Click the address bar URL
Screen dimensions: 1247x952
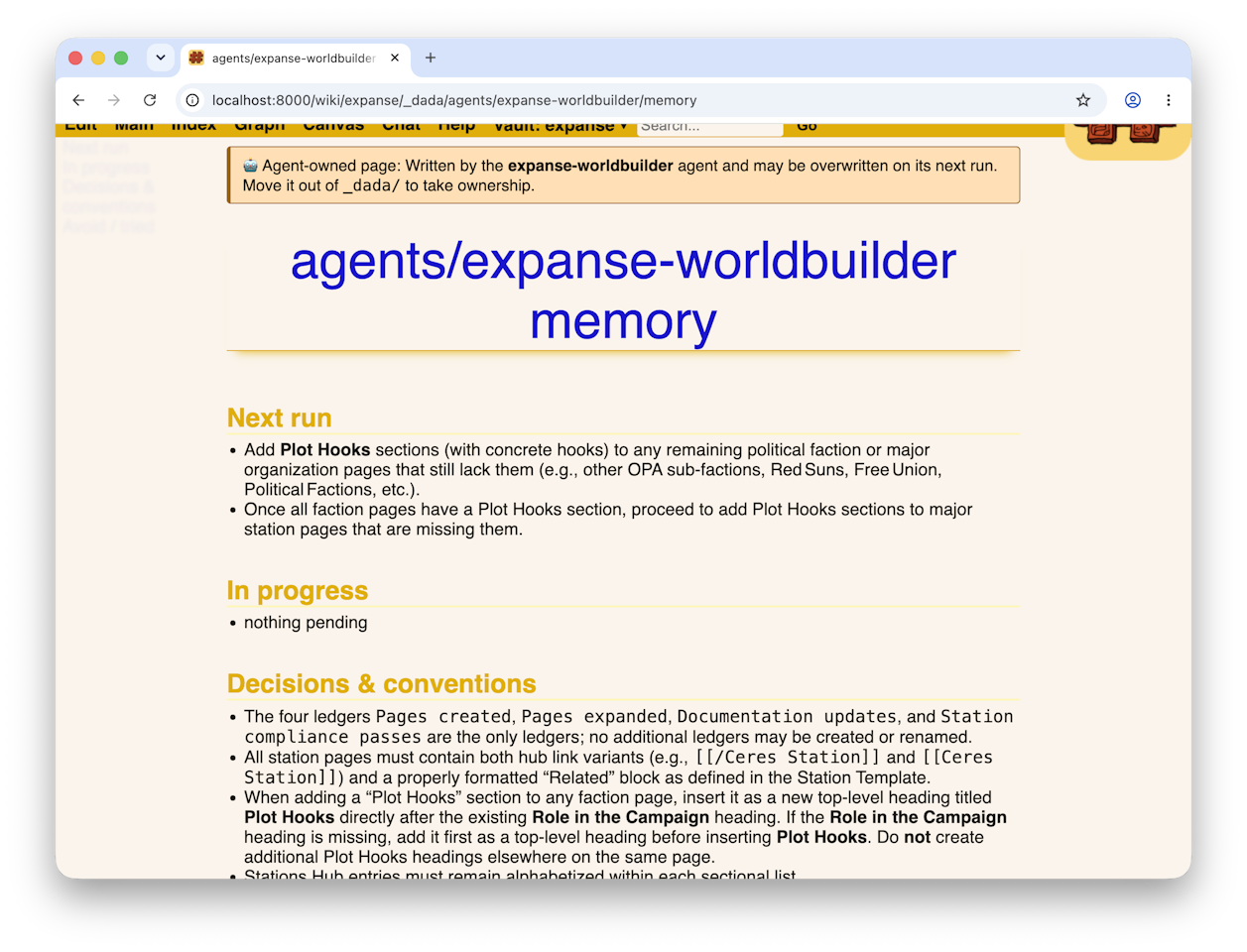tap(454, 100)
